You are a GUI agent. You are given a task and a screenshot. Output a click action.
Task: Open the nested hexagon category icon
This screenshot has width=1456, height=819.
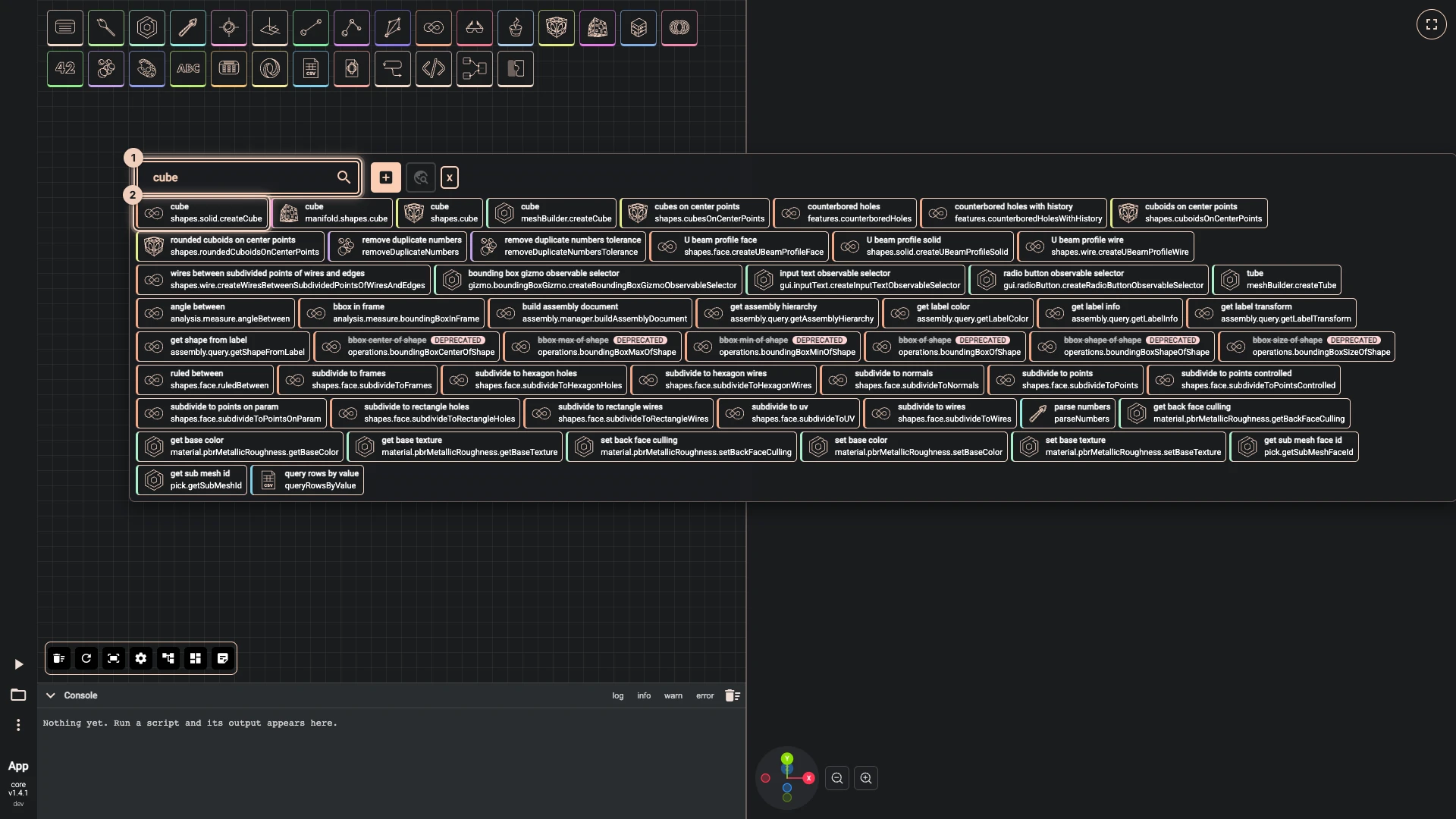147,28
